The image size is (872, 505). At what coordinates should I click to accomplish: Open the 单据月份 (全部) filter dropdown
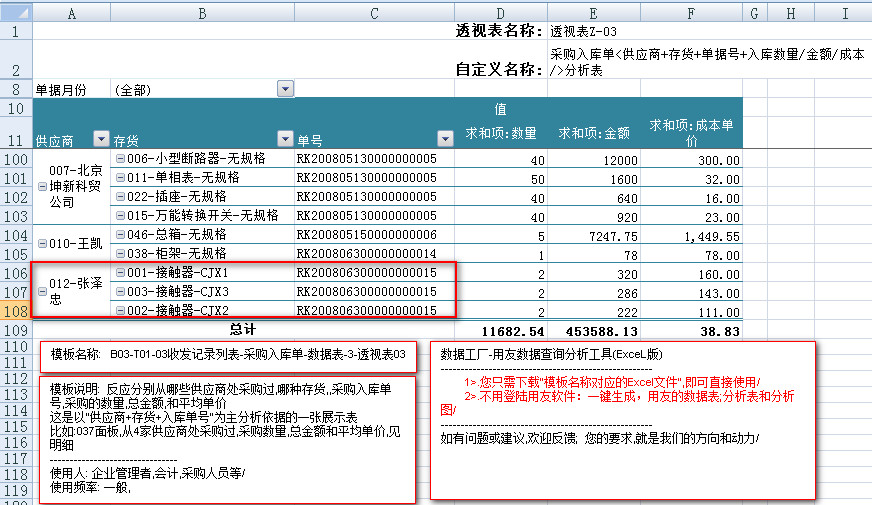(x=285, y=89)
